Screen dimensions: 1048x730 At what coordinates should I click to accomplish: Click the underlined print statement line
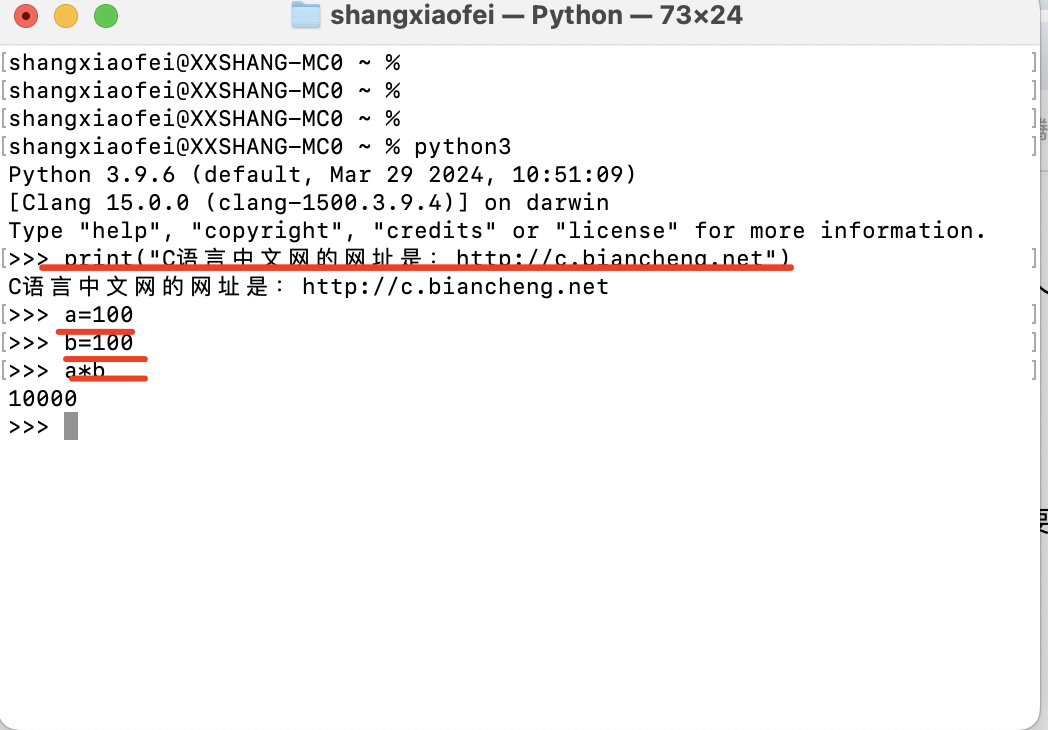click(x=427, y=258)
